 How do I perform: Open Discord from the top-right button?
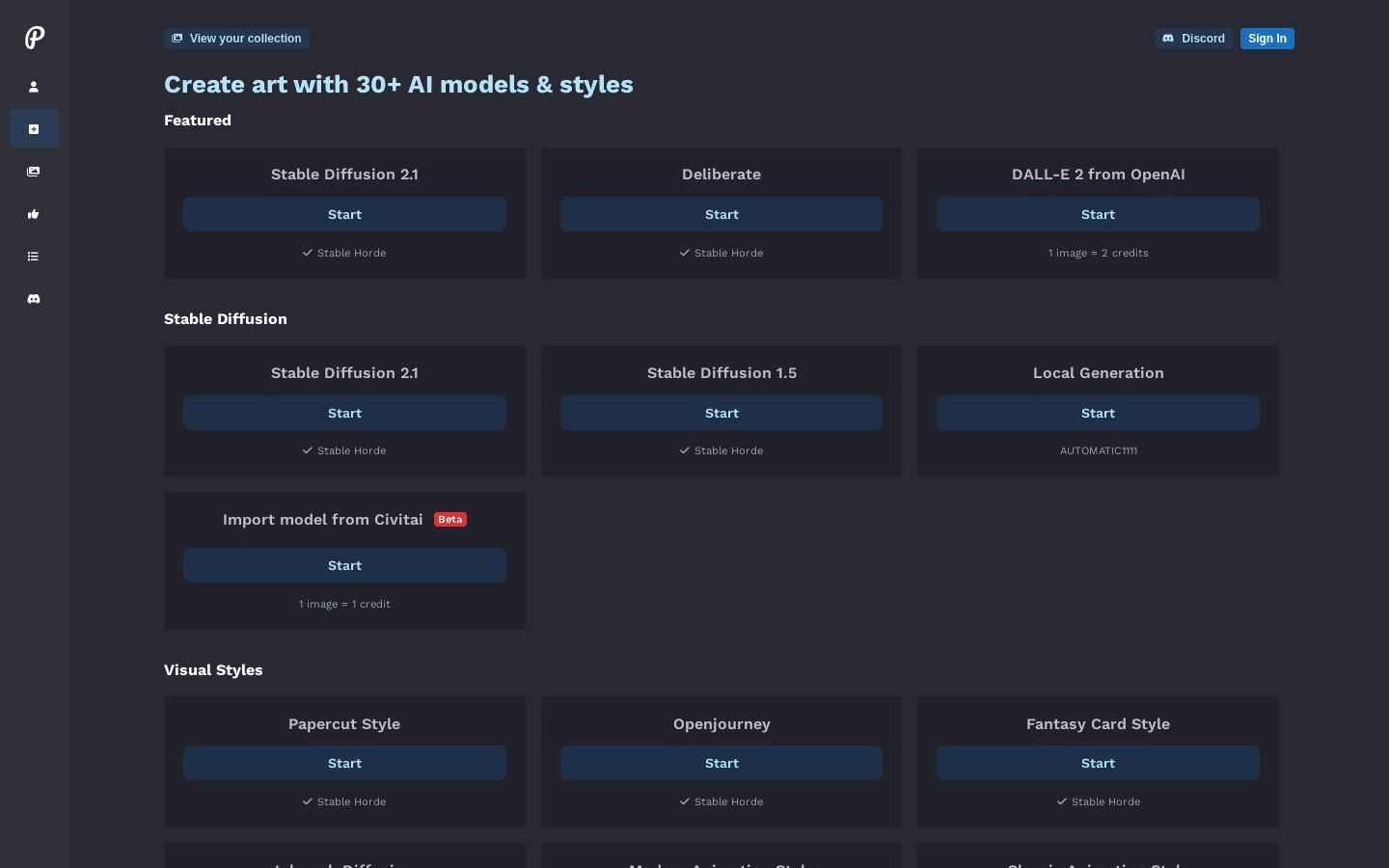pos(1193,39)
